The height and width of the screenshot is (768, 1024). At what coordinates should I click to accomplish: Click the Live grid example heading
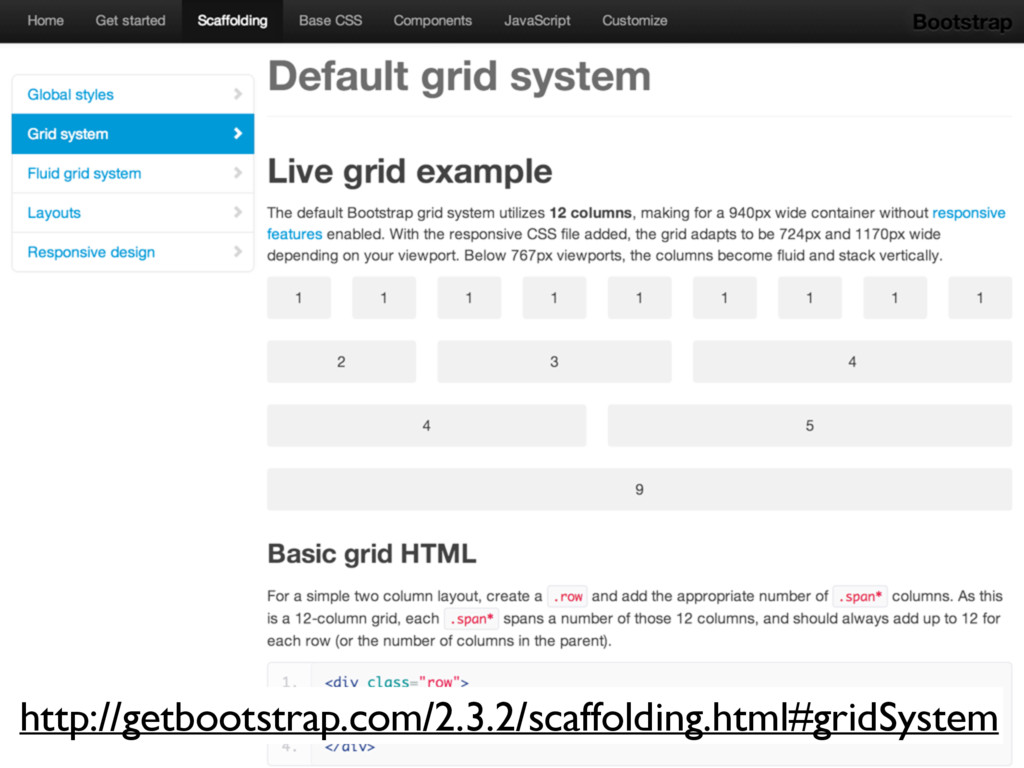410,172
